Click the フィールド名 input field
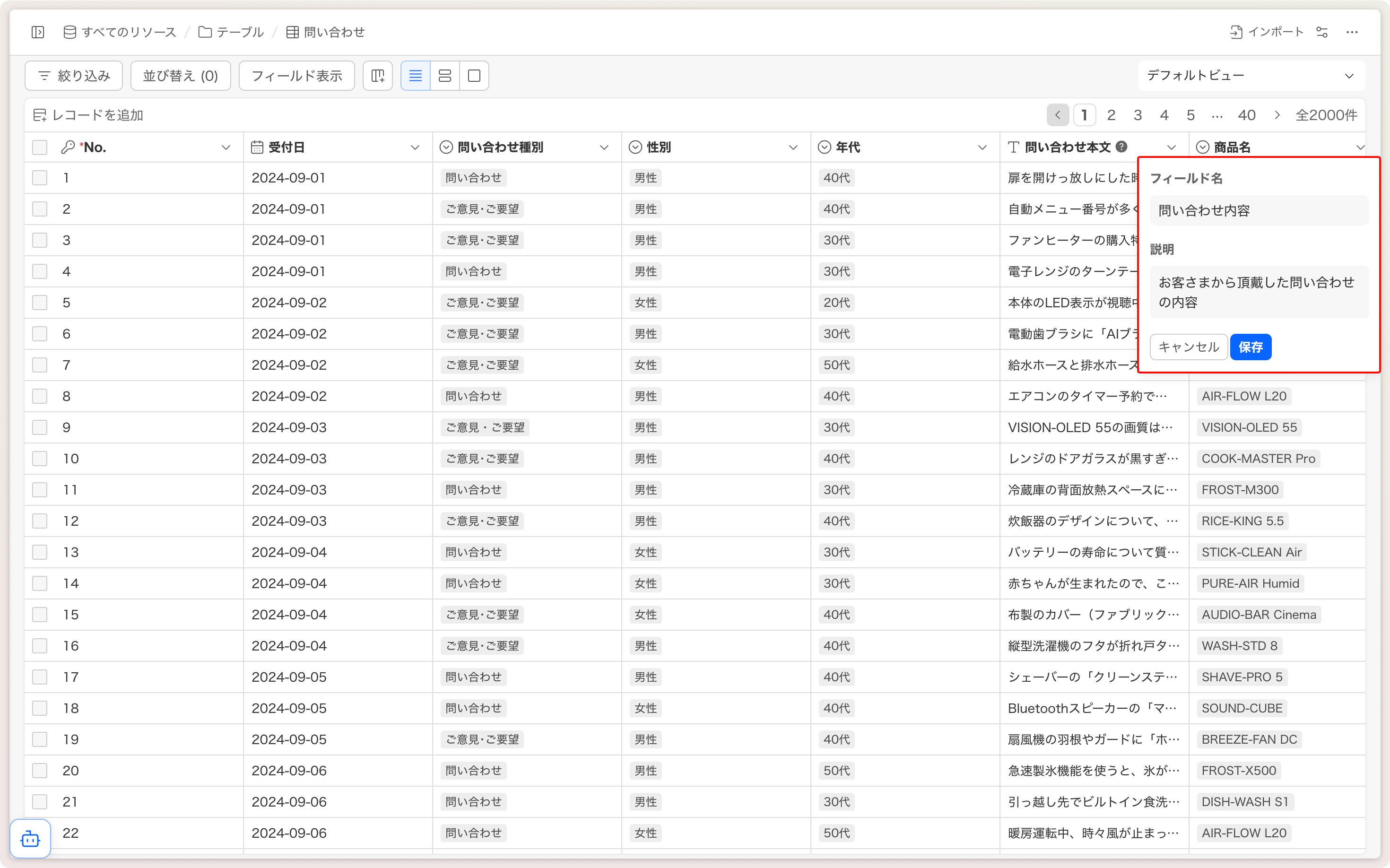 pos(1259,211)
